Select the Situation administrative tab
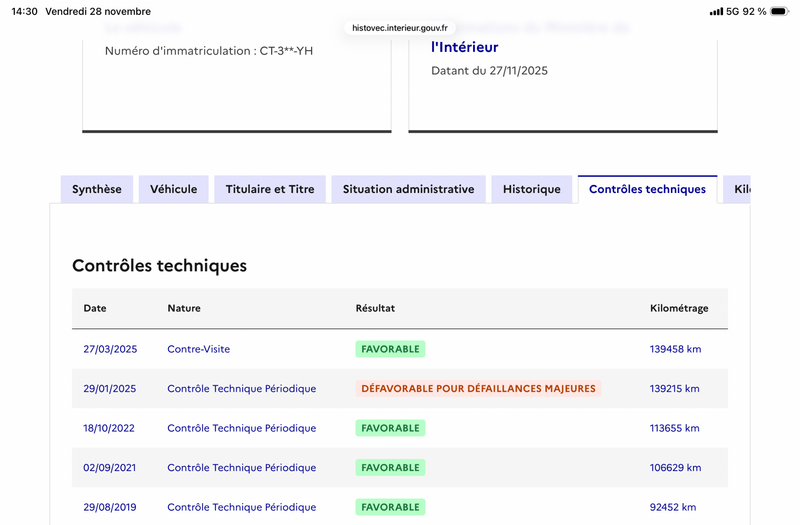The image size is (800, 525). tap(408, 189)
